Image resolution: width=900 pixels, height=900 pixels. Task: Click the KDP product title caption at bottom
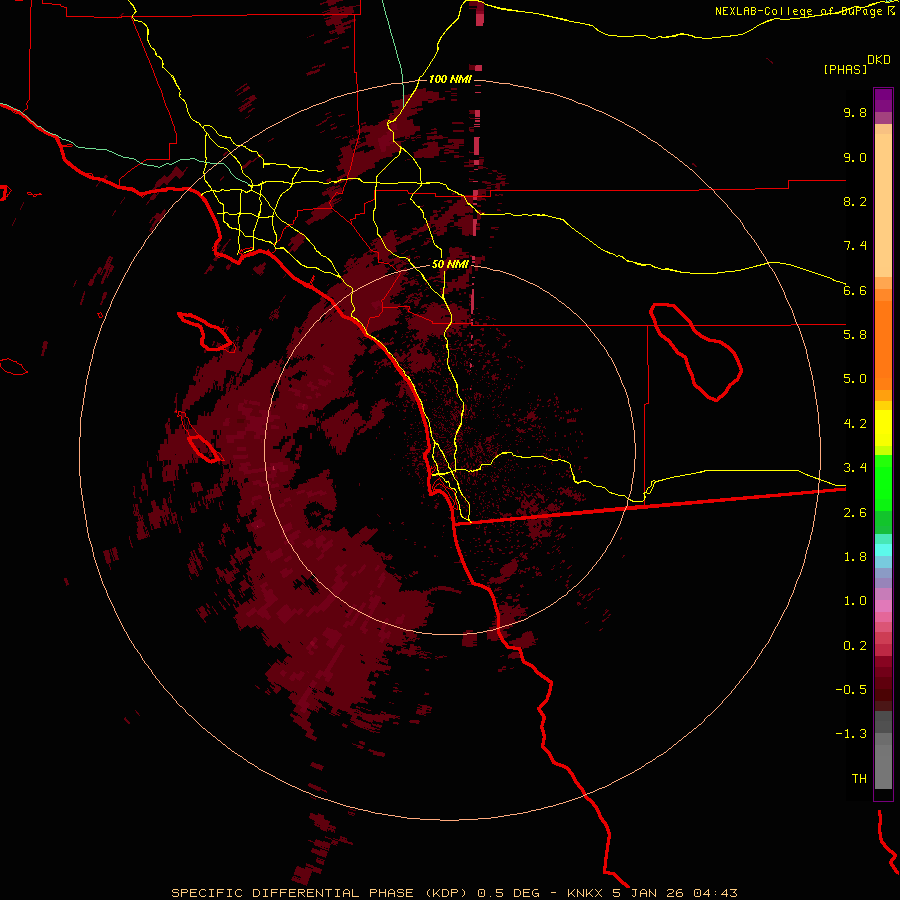pyautogui.click(x=454, y=893)
